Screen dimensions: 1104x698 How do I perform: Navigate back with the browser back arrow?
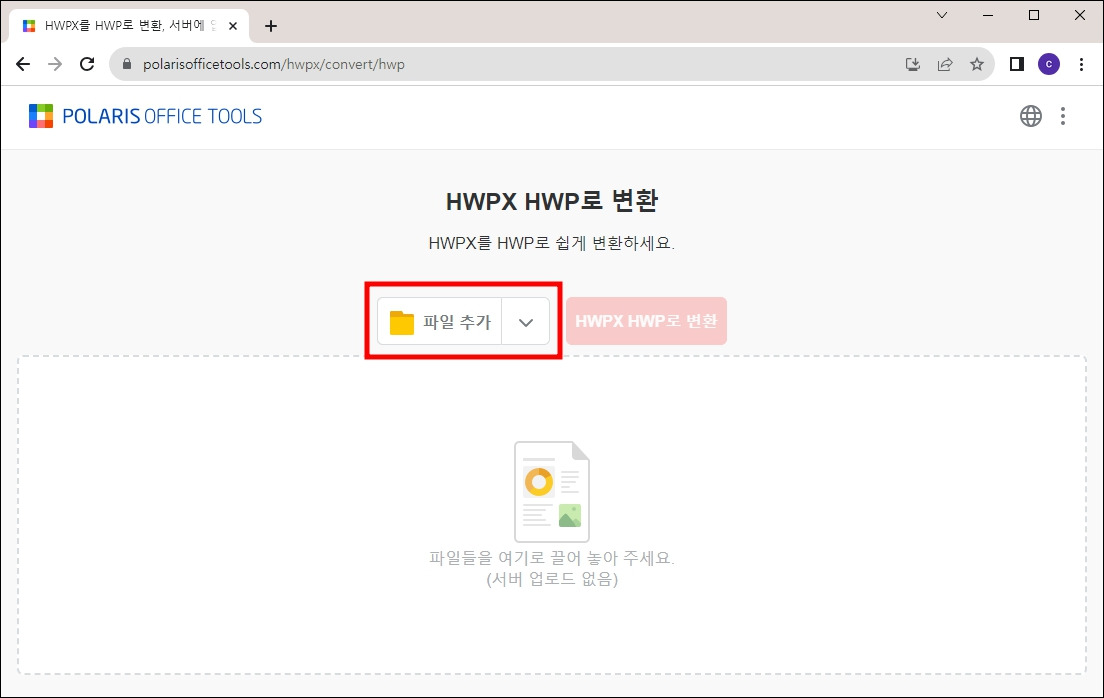[23, 63]
